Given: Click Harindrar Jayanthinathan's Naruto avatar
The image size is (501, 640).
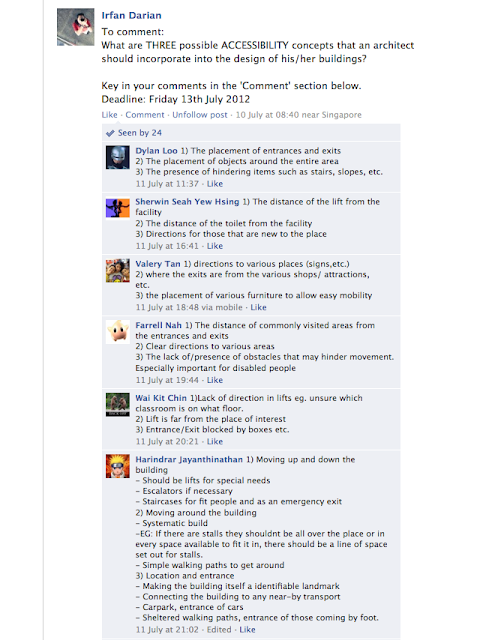Looking at the screenshot, I should 118,466.
